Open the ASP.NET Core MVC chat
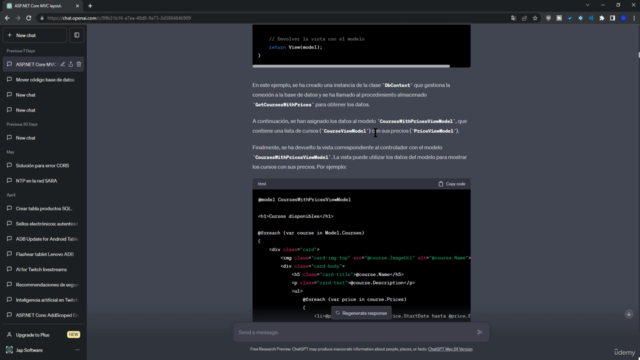Viewport: 640px width, 360px height. pyautogui.click(x=43, y=64)
